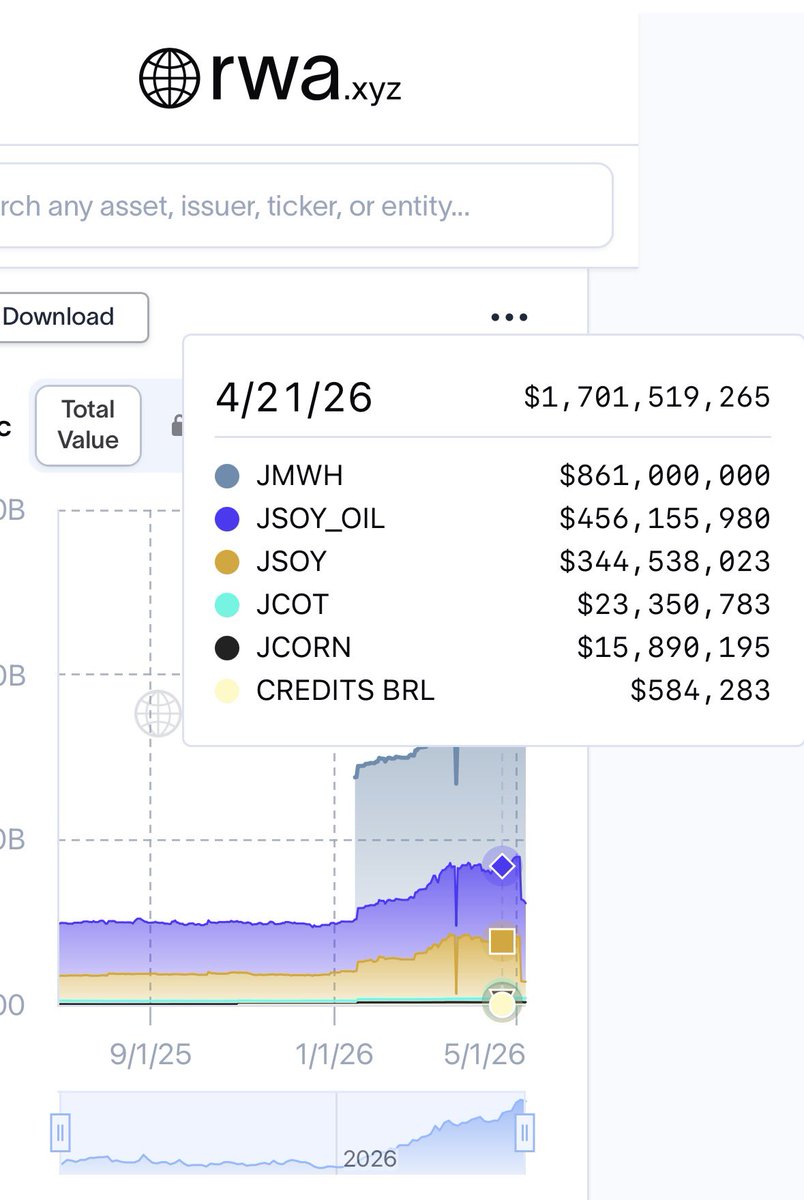
Task: Click the globe watermark icon in chart
Action: pos(159,714)
